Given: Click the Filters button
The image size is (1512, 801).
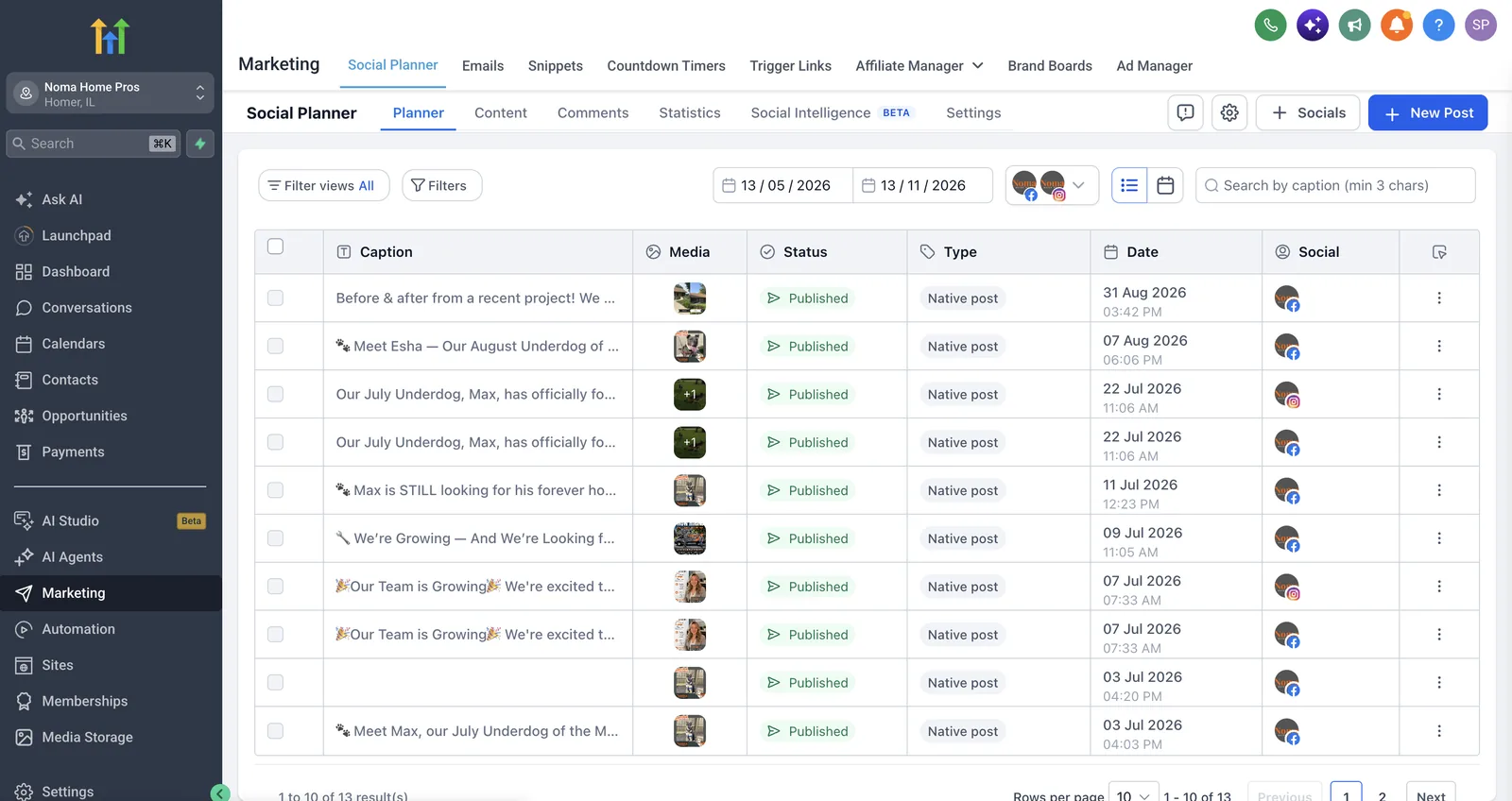Looking at the screenshot, I should 441,186.
